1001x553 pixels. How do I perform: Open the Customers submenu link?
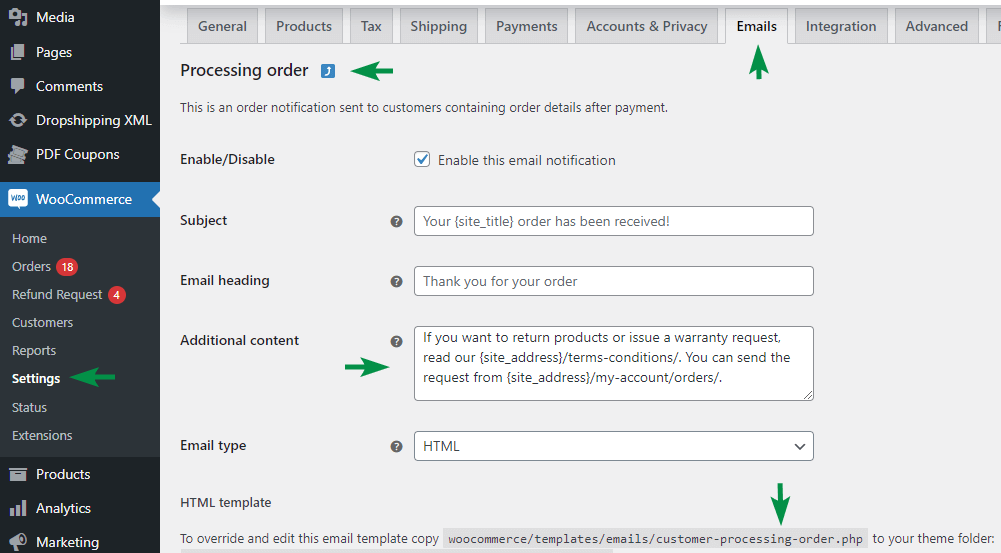pos(42,322)
